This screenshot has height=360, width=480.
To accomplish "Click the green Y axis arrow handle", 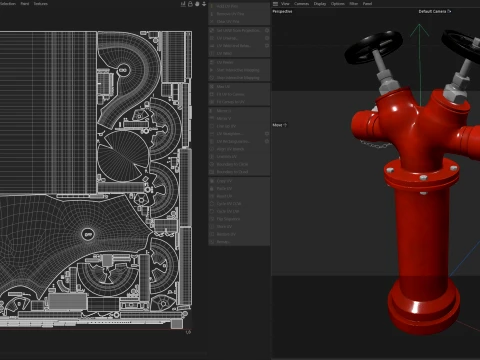I will 419,29.
